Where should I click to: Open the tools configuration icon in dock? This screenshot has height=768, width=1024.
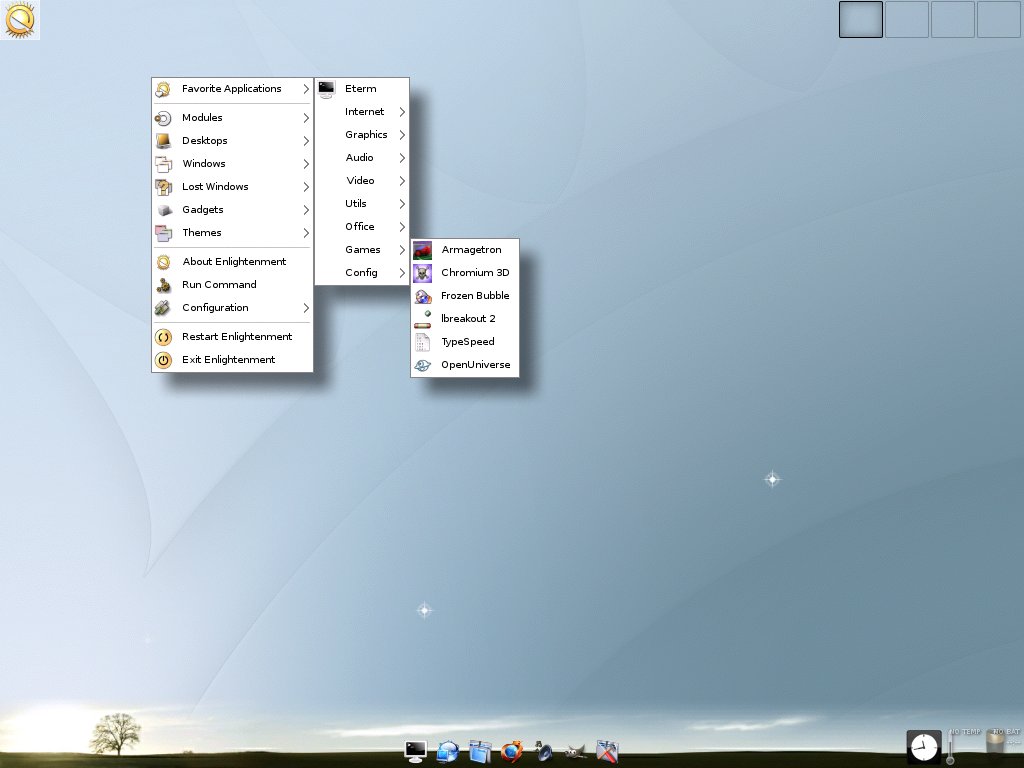607,751
